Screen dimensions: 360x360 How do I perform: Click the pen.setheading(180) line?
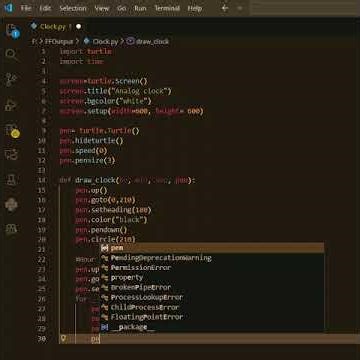click(x=113, y=210)
